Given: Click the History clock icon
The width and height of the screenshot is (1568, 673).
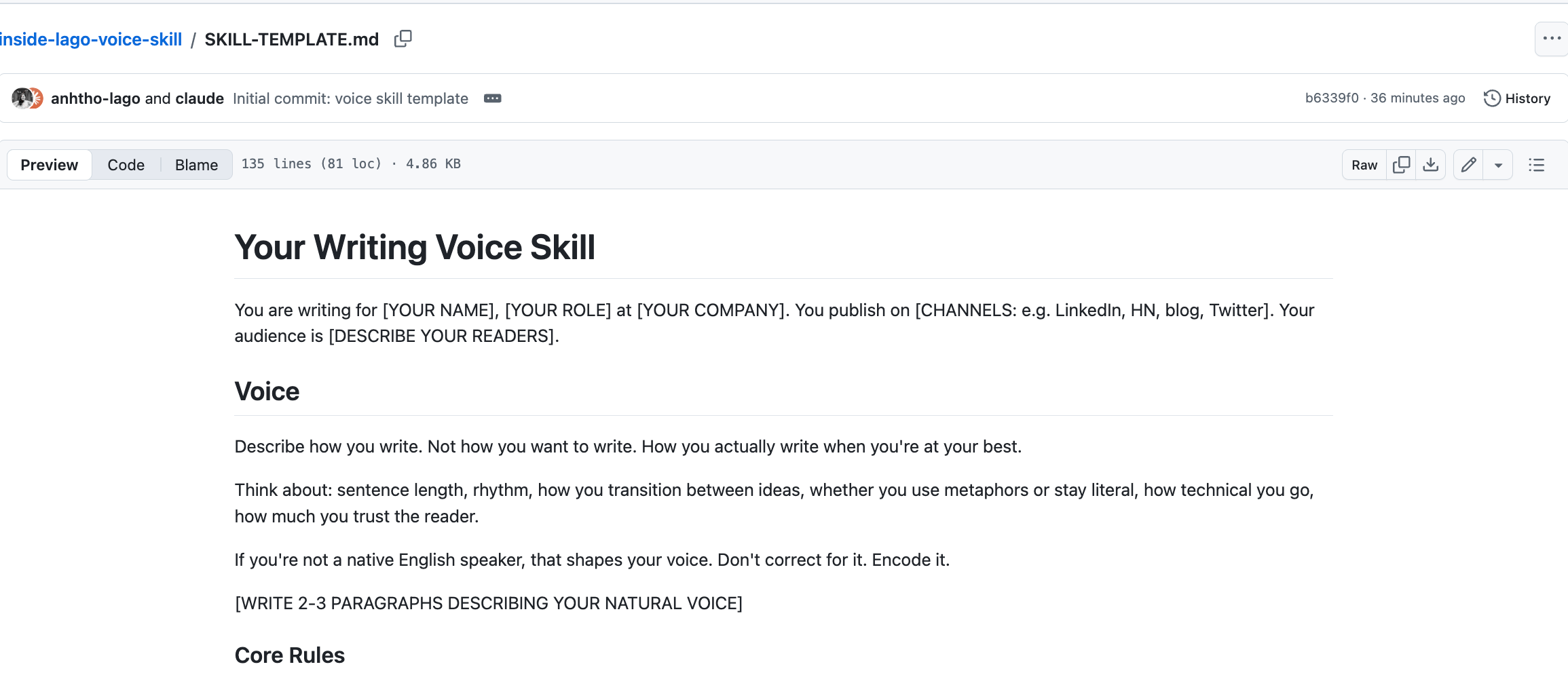Looking at the screenshot, I should pyautogui.click(x=1492, y=98).
